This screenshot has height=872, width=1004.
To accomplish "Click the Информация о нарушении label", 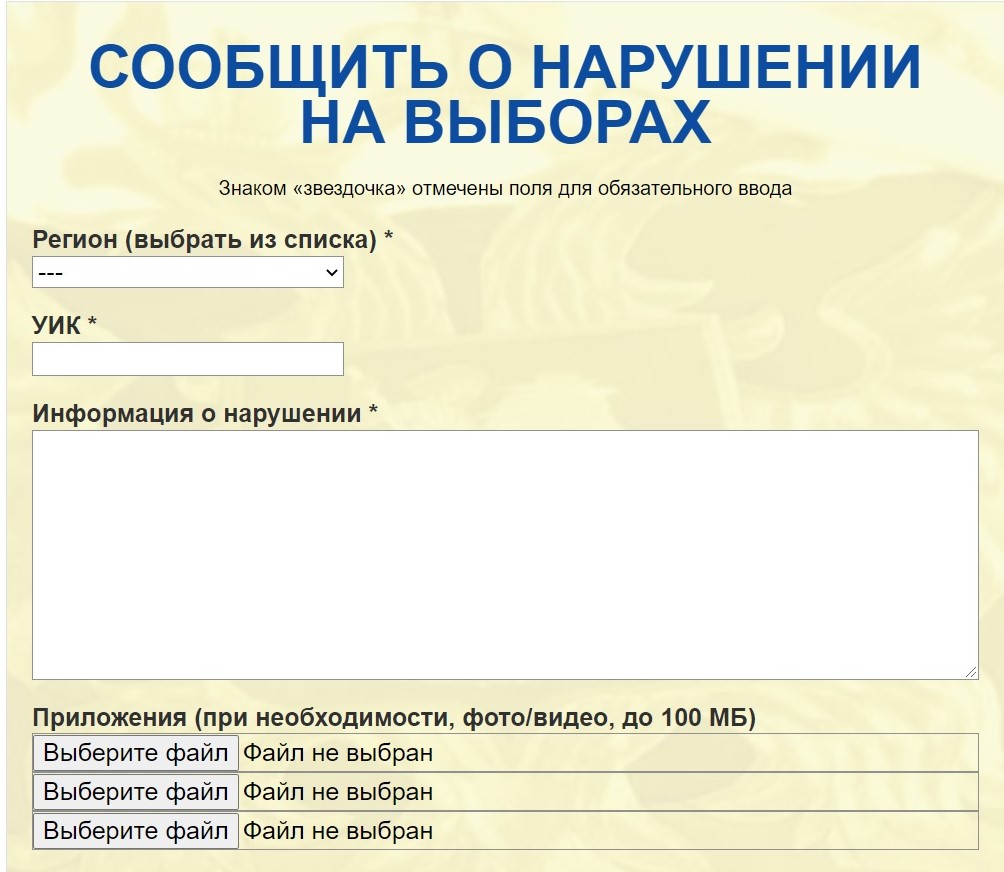I will (197, 414).
